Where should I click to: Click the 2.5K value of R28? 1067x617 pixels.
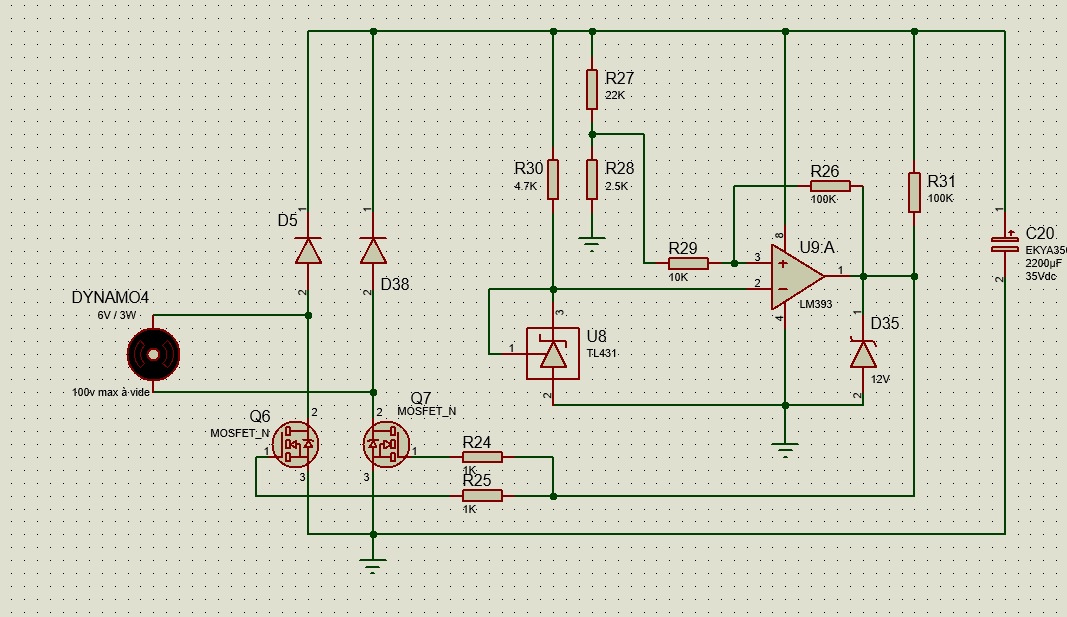click(x=617, y=186)
